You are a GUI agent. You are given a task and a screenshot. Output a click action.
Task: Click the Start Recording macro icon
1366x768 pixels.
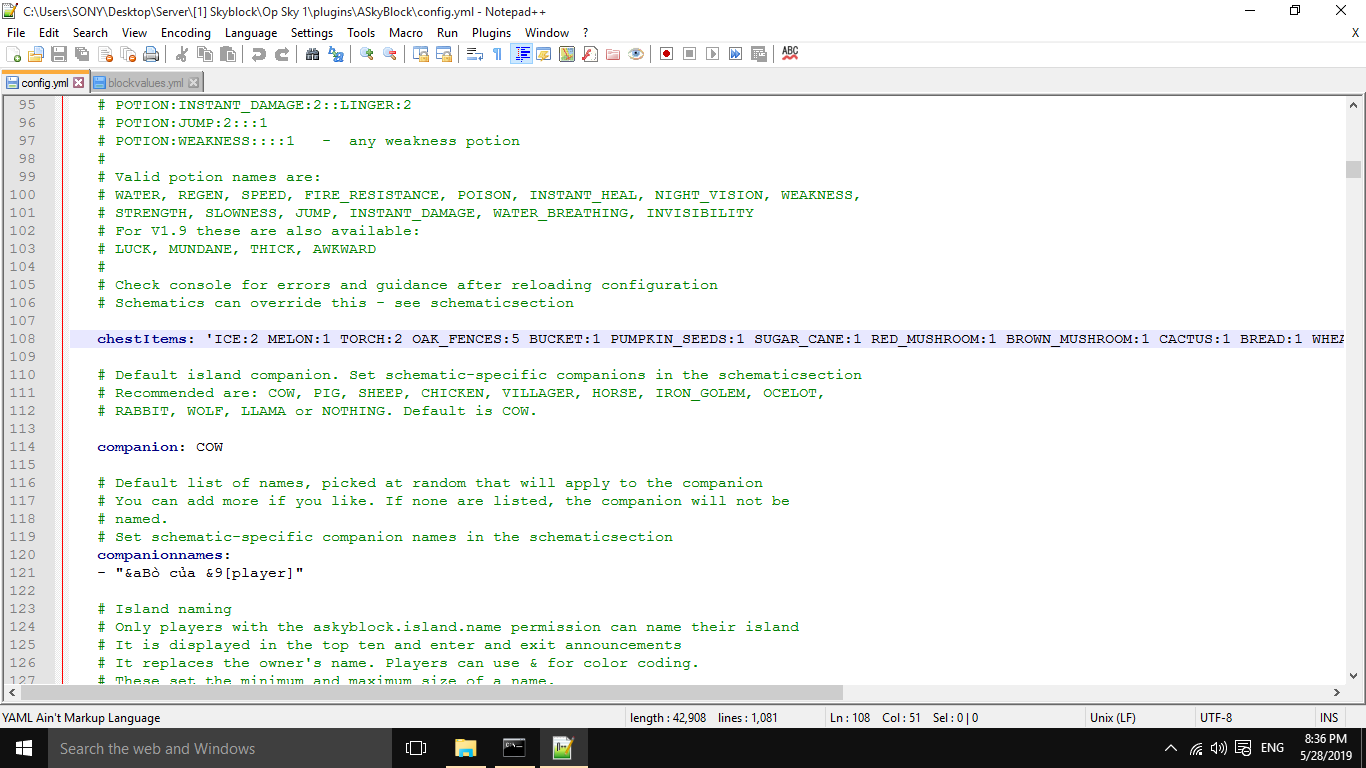coord(666,54)
